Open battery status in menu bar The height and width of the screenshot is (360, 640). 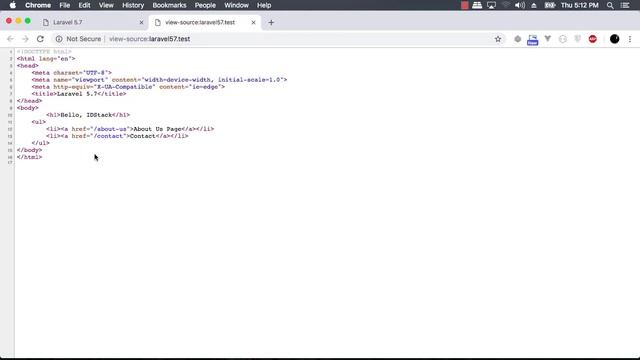(x=550, y=5)
